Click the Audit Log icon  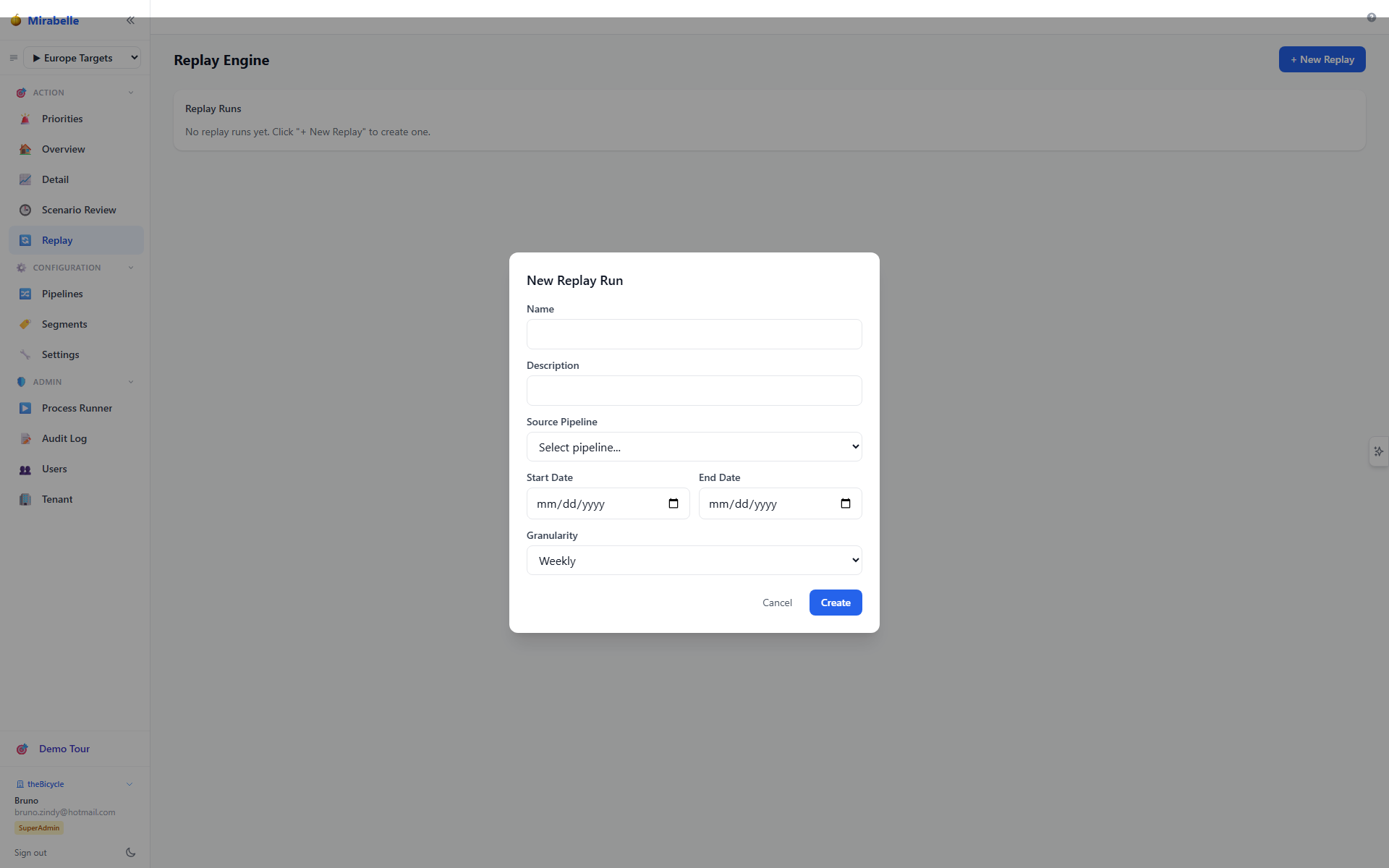(25, 438)
